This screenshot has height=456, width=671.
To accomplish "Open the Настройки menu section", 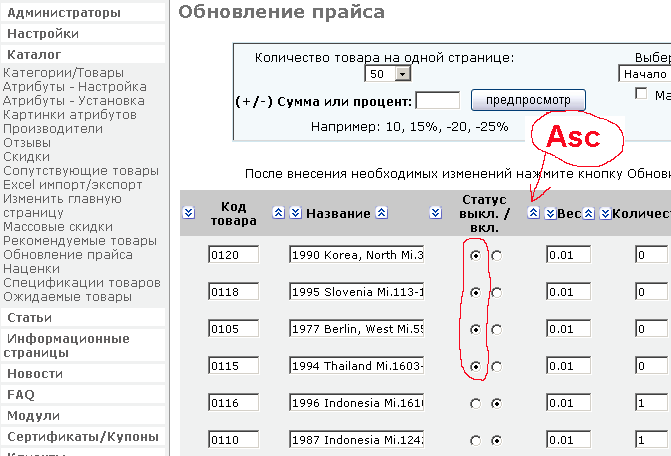I will pyautogui.click(x=83, y=33).
